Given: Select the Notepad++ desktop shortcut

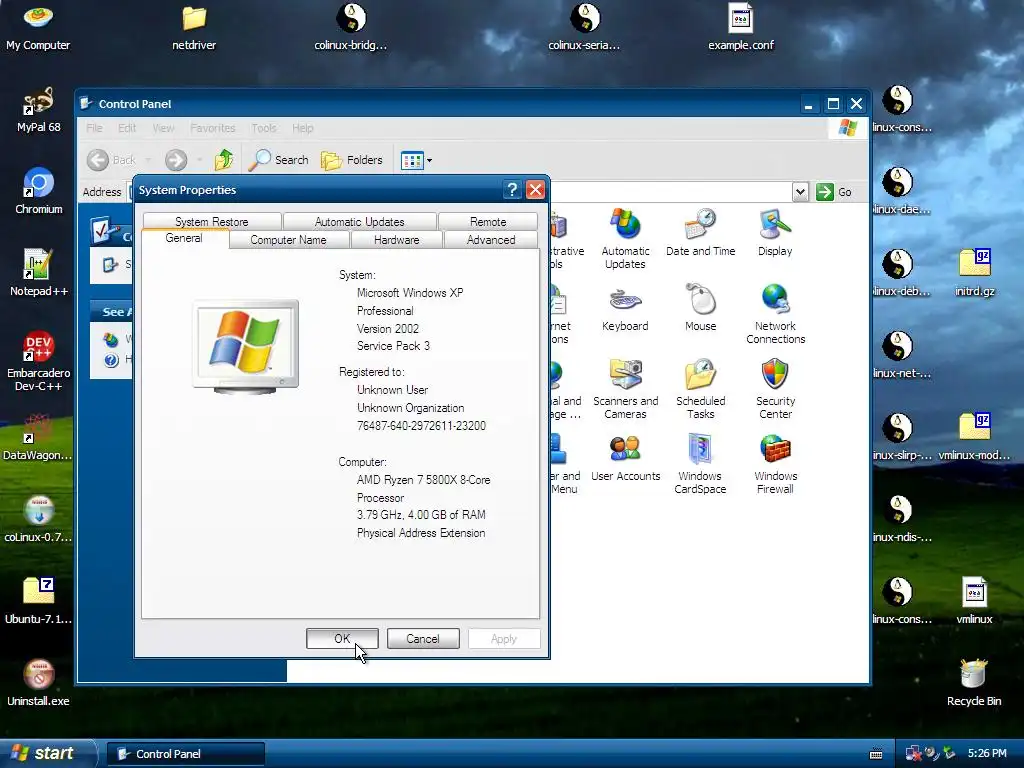Looking at the screenshot, I should coord(39,273).
